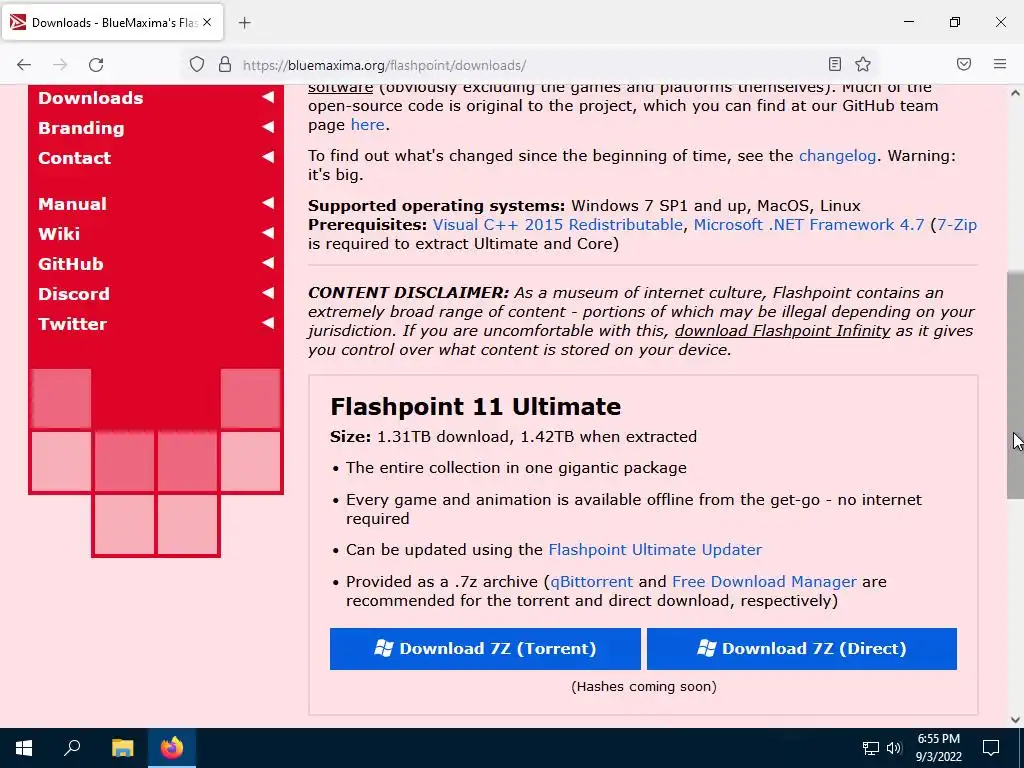The width and height of the screenshot is (1024, 768).
Task: Click the arrow beside Discord
Action: (268, 293)
